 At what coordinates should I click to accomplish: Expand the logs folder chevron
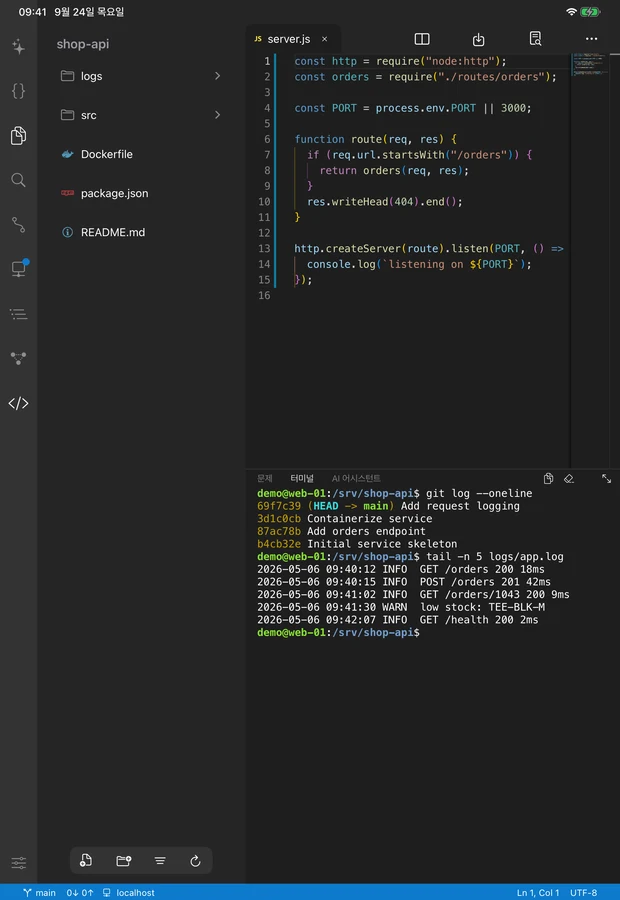coord(217,76)
